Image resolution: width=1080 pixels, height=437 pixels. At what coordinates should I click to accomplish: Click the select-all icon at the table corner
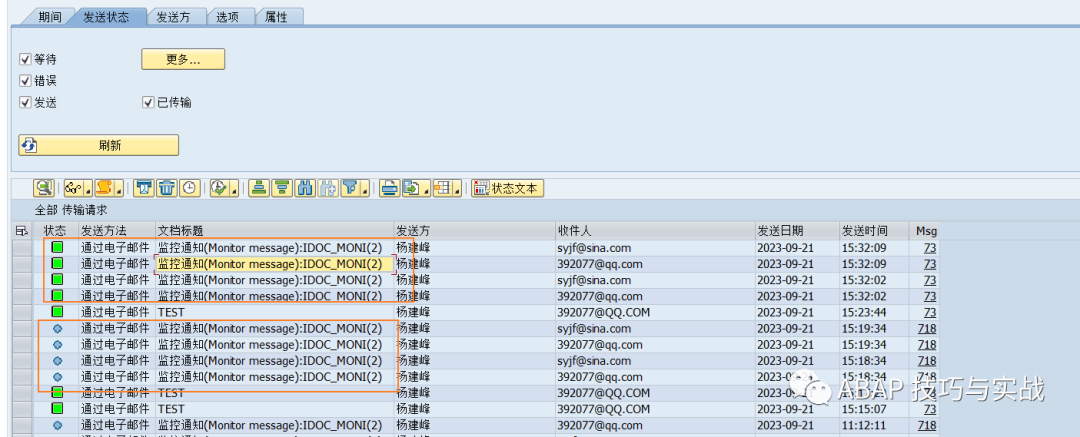point(21,231)
